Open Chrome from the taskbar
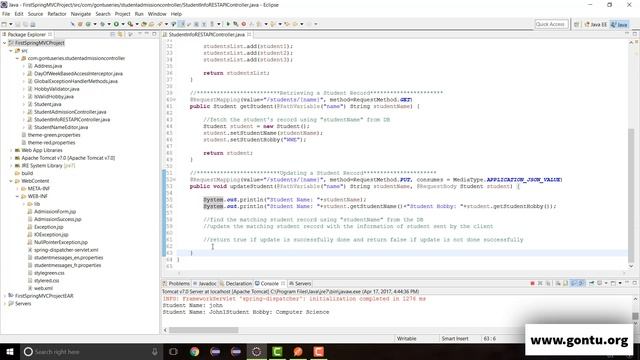The image size is (640, 360). [194, 351]
